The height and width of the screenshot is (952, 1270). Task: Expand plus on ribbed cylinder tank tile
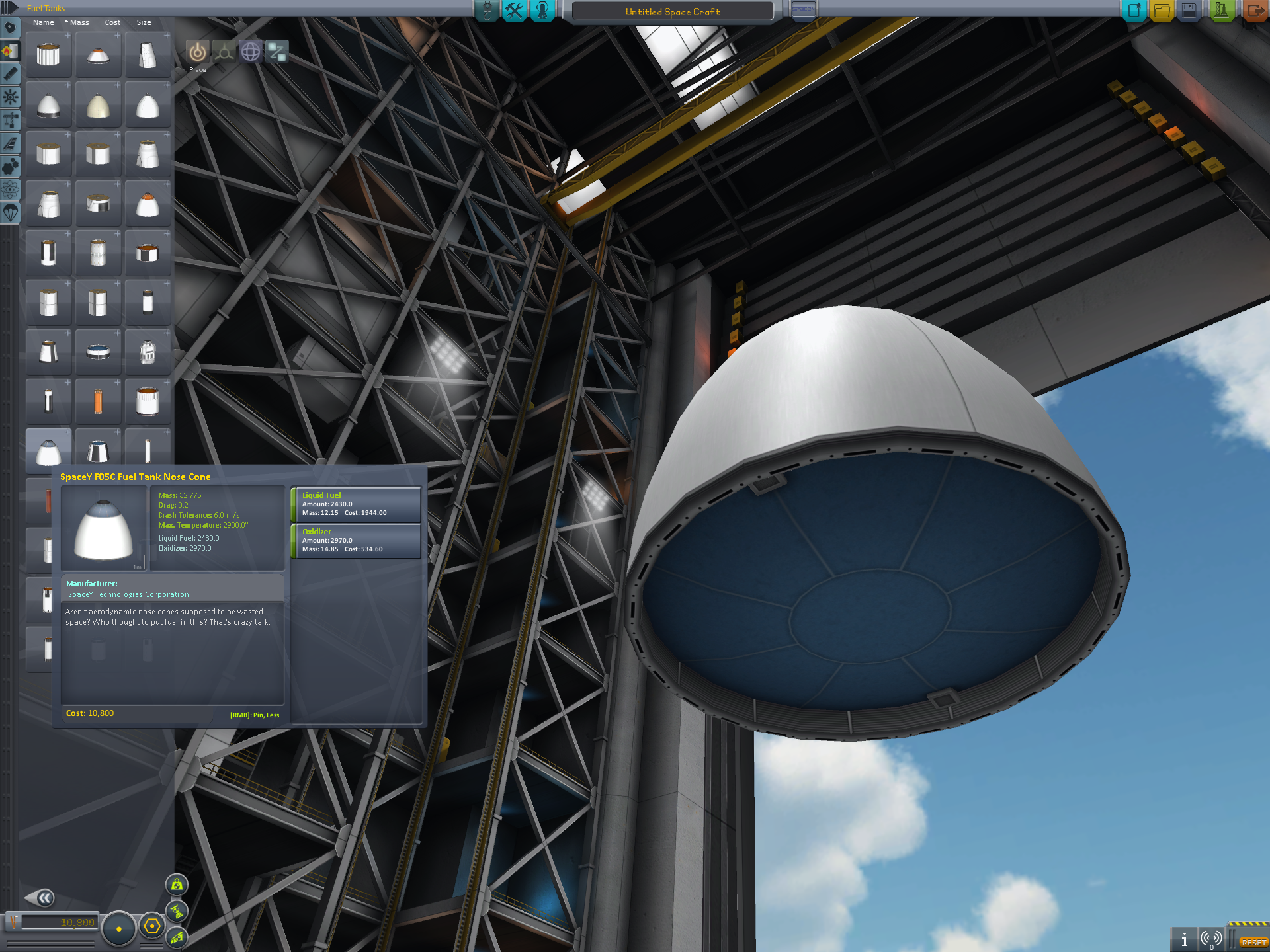pyautogui.click(x=67, y=36)
